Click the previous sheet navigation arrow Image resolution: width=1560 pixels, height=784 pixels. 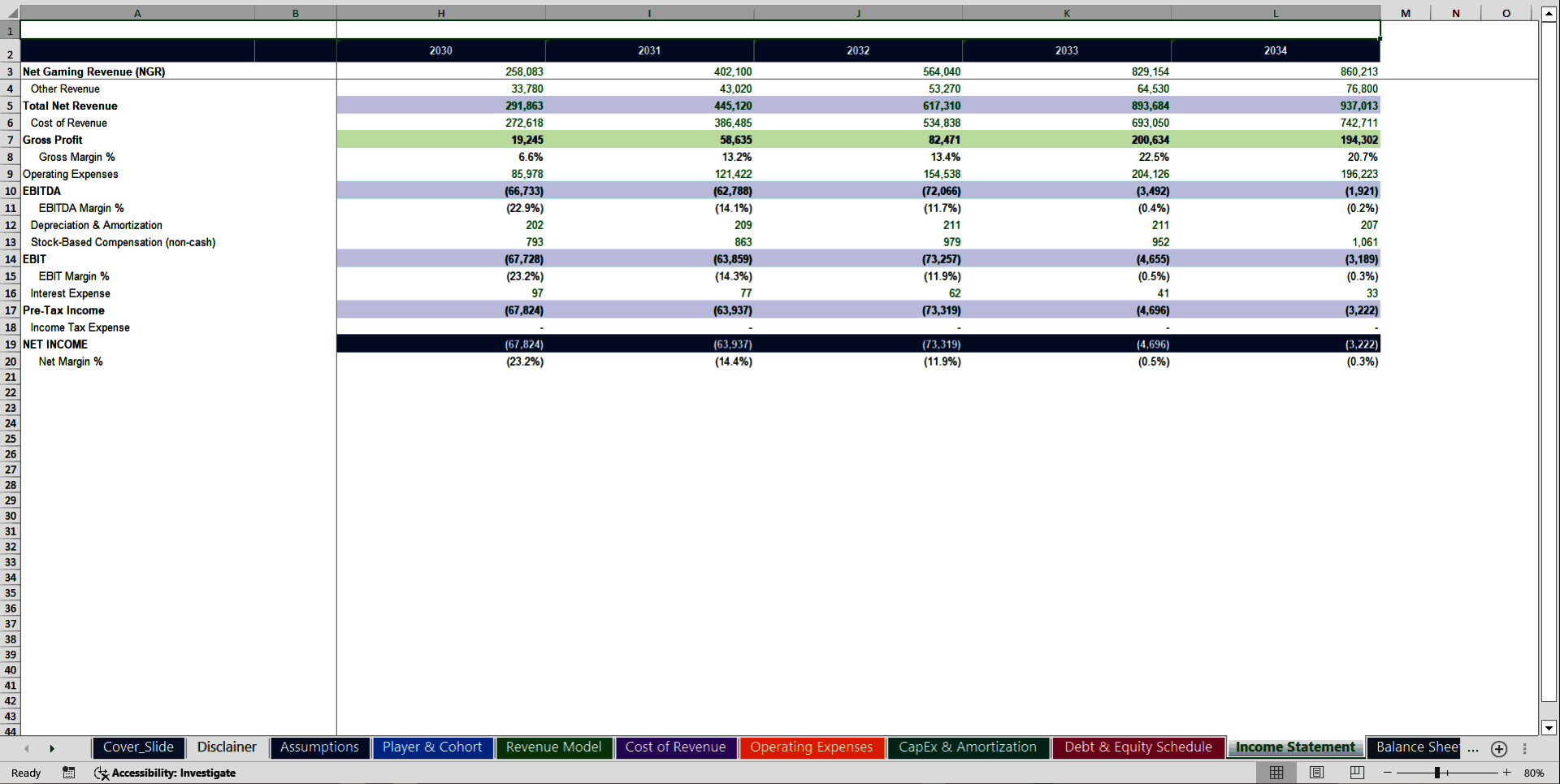[x=26, y=748]
